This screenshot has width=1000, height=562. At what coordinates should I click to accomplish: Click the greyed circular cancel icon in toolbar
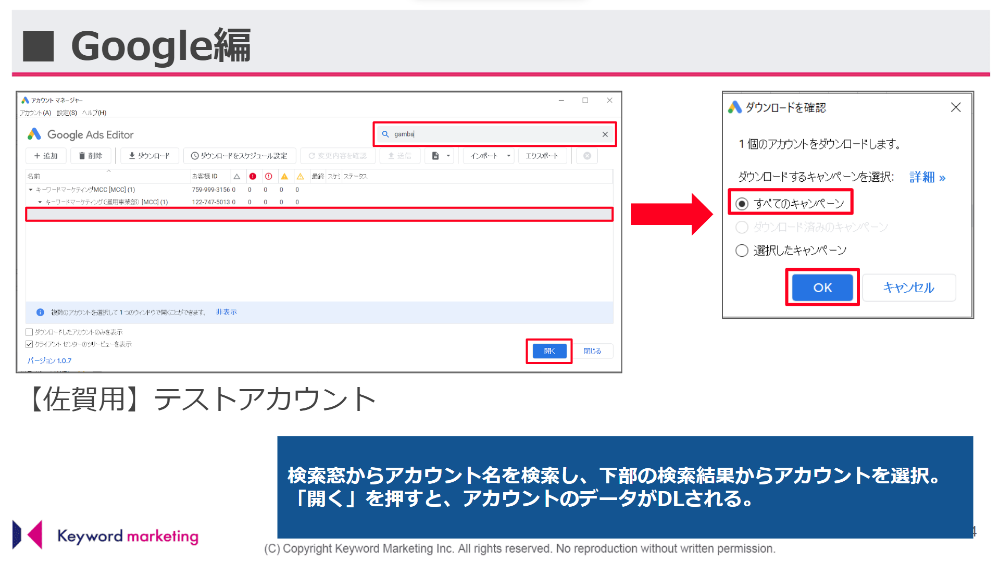[x=587, y=156]
